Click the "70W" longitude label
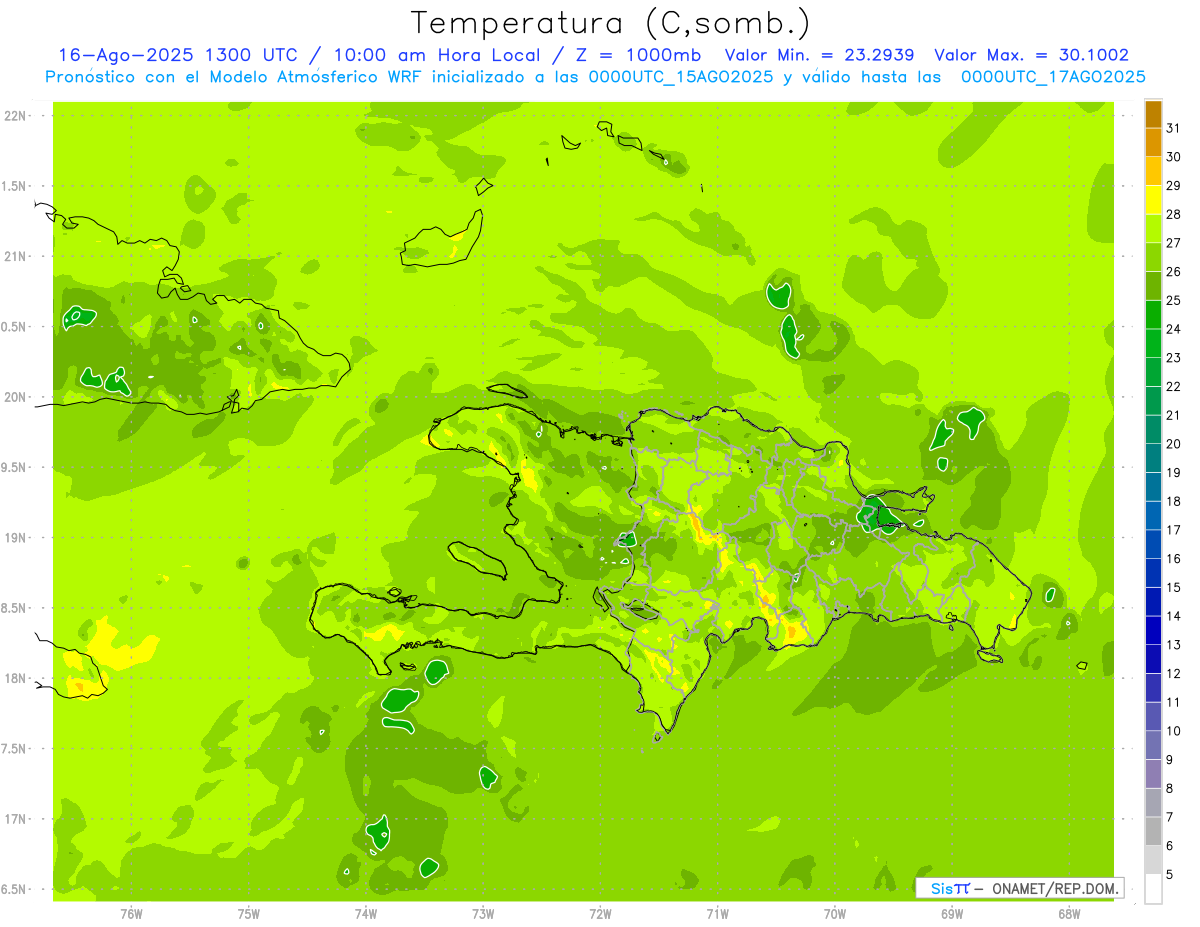Viewport: 1200px width, 927px height. (x=835, y=913)
